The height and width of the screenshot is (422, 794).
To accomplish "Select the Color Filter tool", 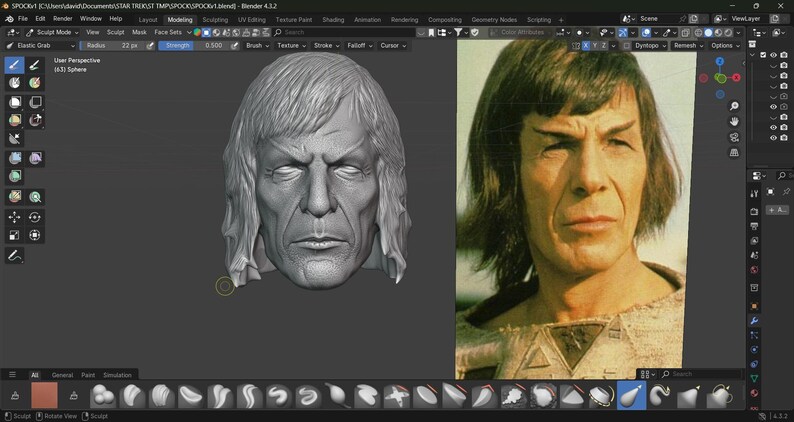I will pos(15,176).
